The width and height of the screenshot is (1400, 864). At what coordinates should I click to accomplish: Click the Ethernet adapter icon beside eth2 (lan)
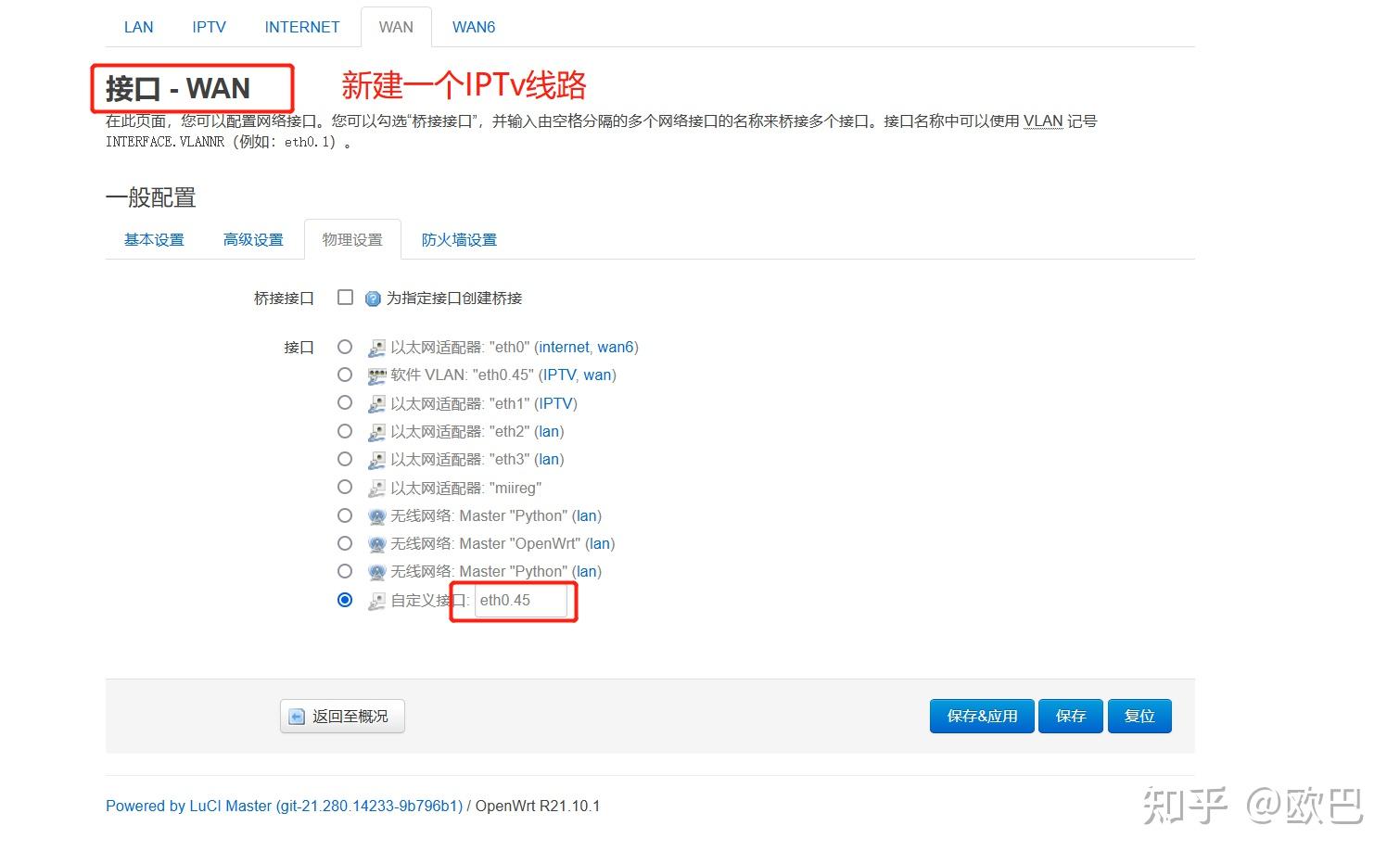pos(376,431)
